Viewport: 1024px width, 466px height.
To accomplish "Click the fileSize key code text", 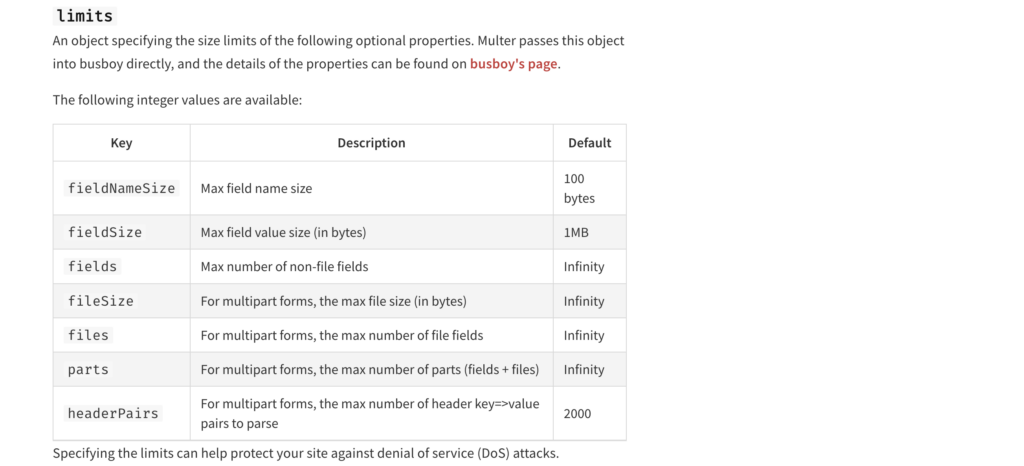I will pos(101,301).
